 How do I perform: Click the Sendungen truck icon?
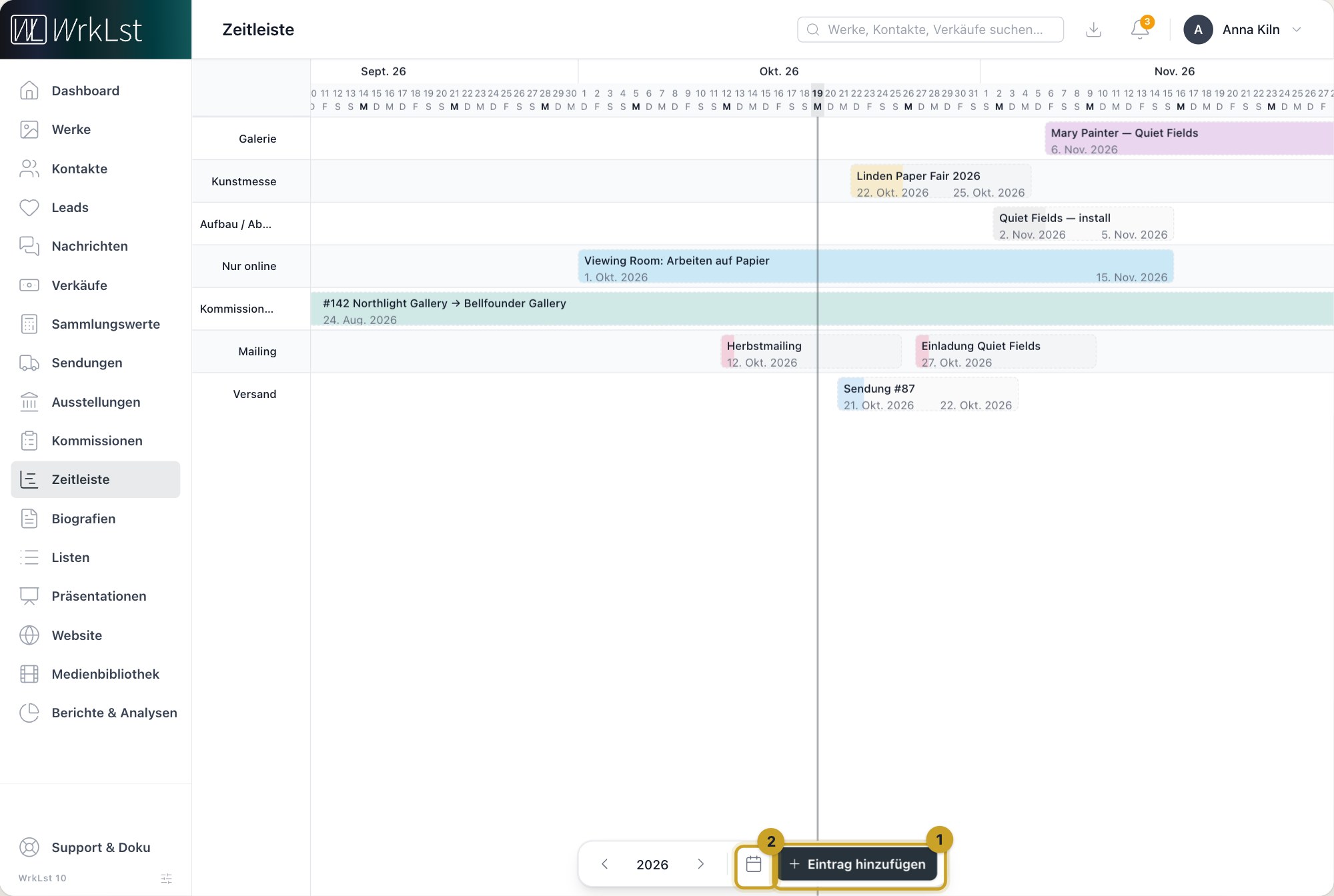click(29, 363)
